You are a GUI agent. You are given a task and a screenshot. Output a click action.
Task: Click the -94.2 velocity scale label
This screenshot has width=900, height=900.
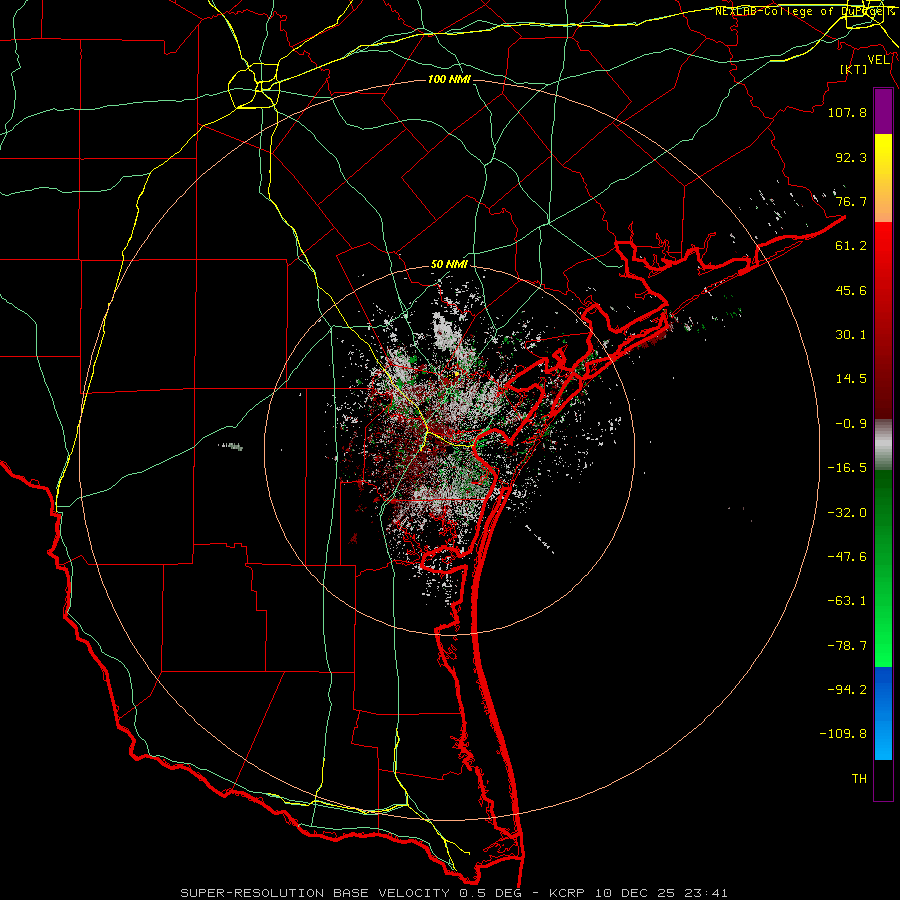(847, 690)
